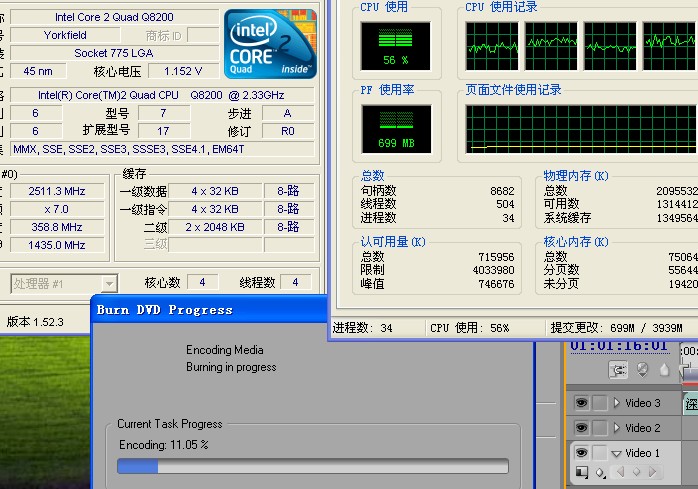This screenshot has width=698, height=489.
Task: Click the 页面文件使用记录 graph
Action: click(580, 129)
